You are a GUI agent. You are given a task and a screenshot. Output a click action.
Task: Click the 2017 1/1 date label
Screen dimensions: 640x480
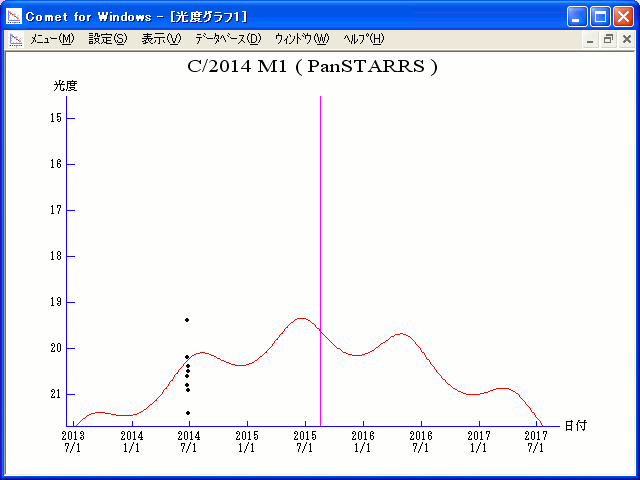click(479, 442)
